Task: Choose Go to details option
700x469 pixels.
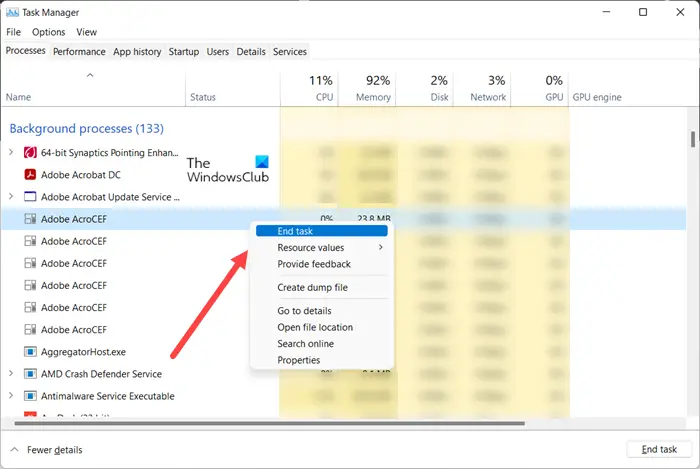Action: pos(321,311)
